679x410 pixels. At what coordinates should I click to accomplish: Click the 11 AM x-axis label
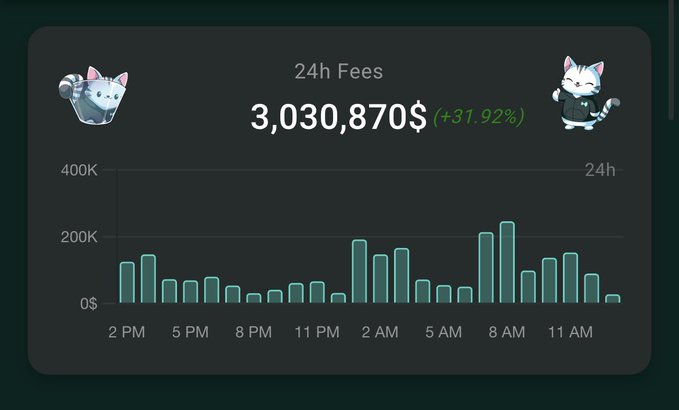click(x=570, y=332)
